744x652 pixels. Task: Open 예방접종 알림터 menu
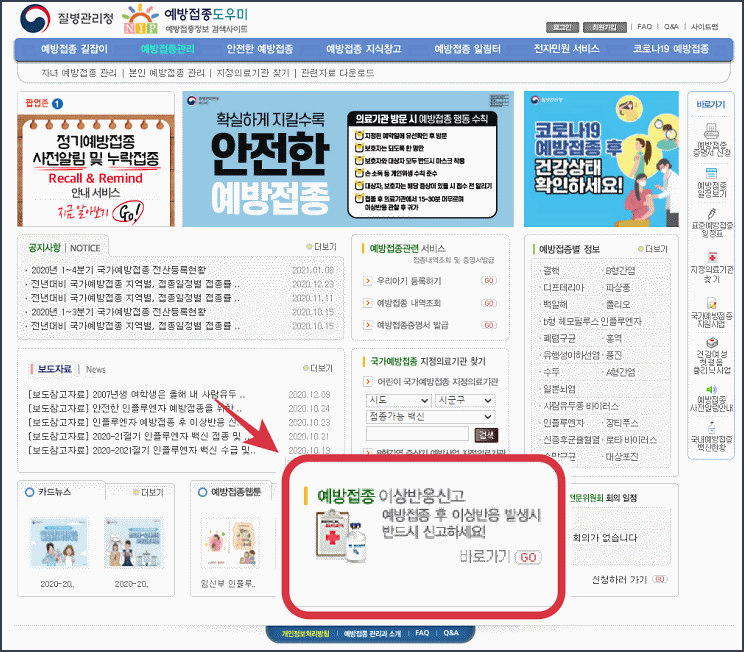[x=467, y=49]
